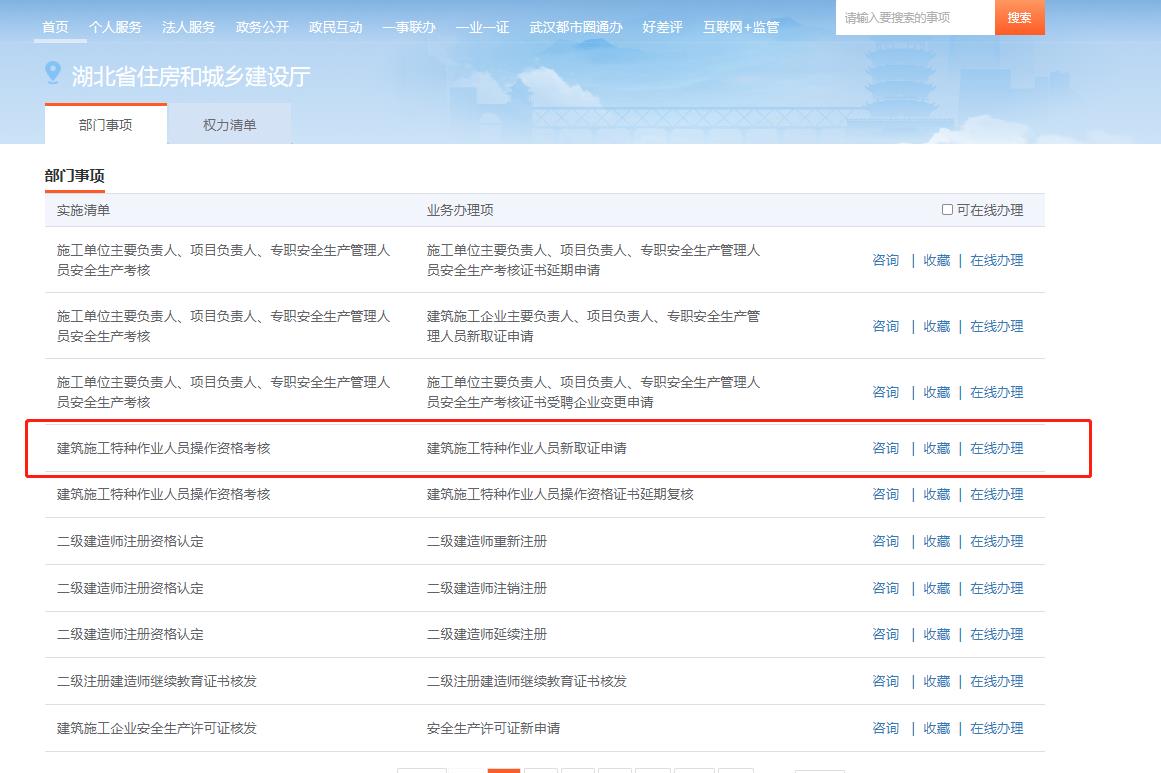Click 咨询 for 二级建造师延续注册

point(886,635)
